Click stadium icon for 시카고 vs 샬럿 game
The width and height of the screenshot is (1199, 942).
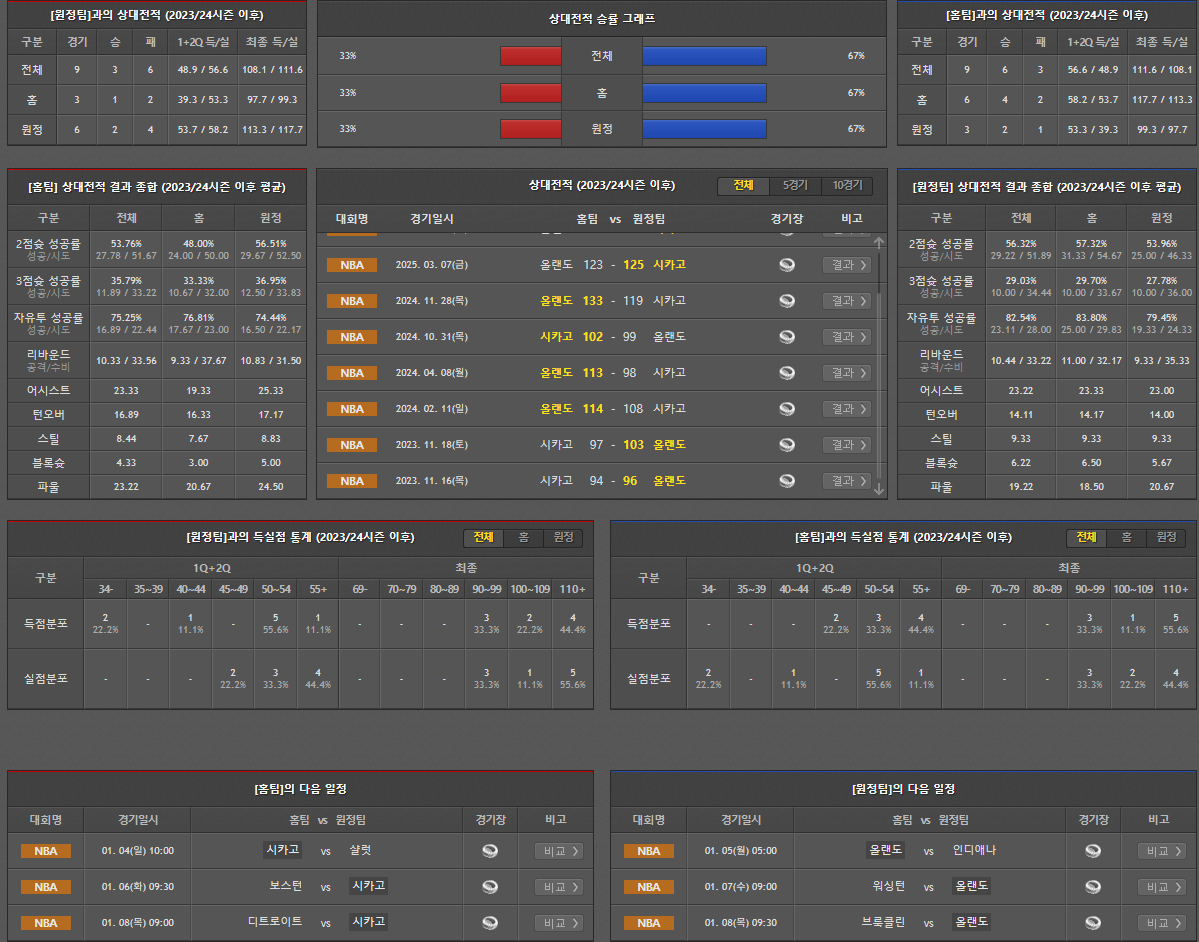tap(490, 851)
